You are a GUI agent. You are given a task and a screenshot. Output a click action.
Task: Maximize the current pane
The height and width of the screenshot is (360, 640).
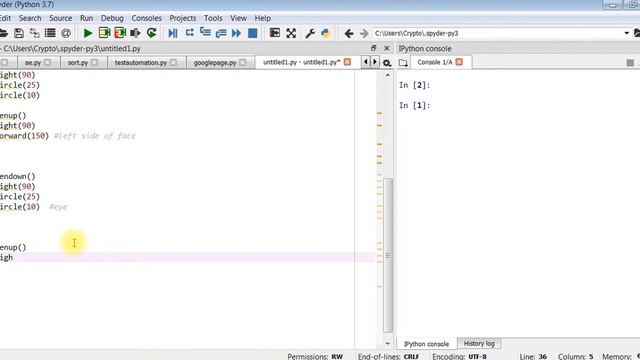(x=275, y=33)
